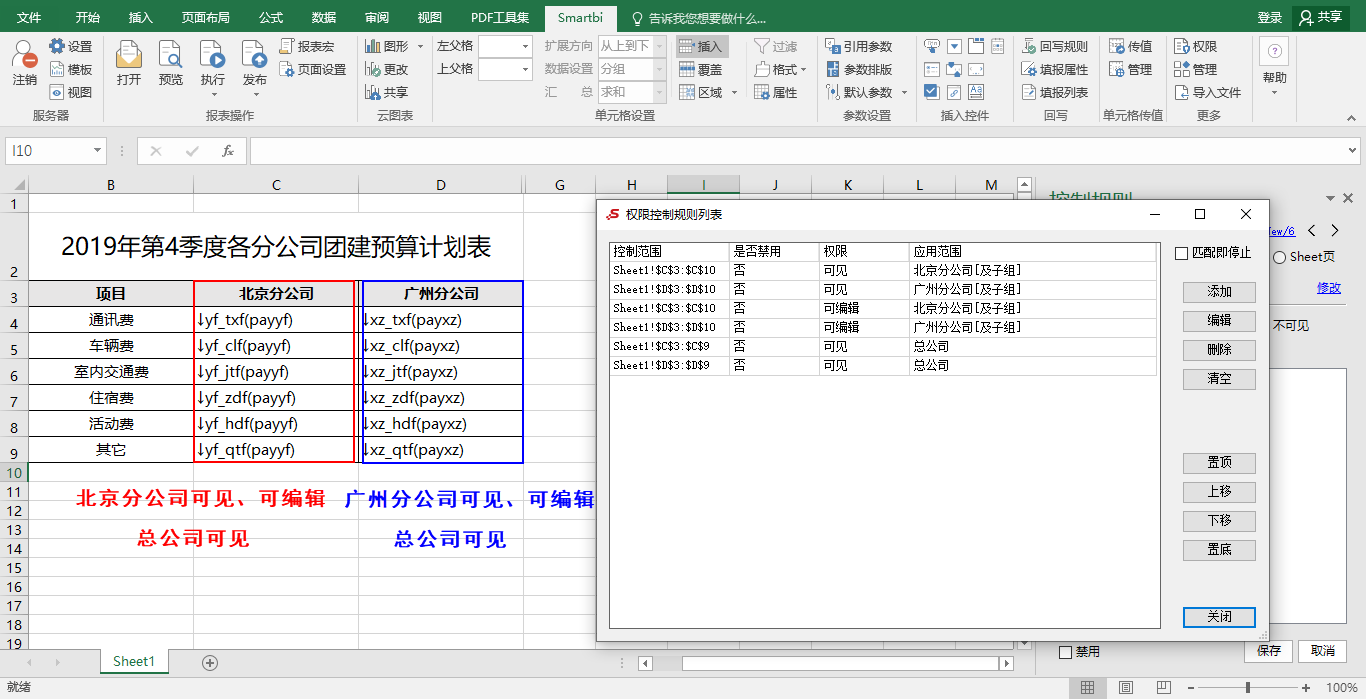
Task: Switch to the 开始 Home tab
Action: (x=88, y=17)
